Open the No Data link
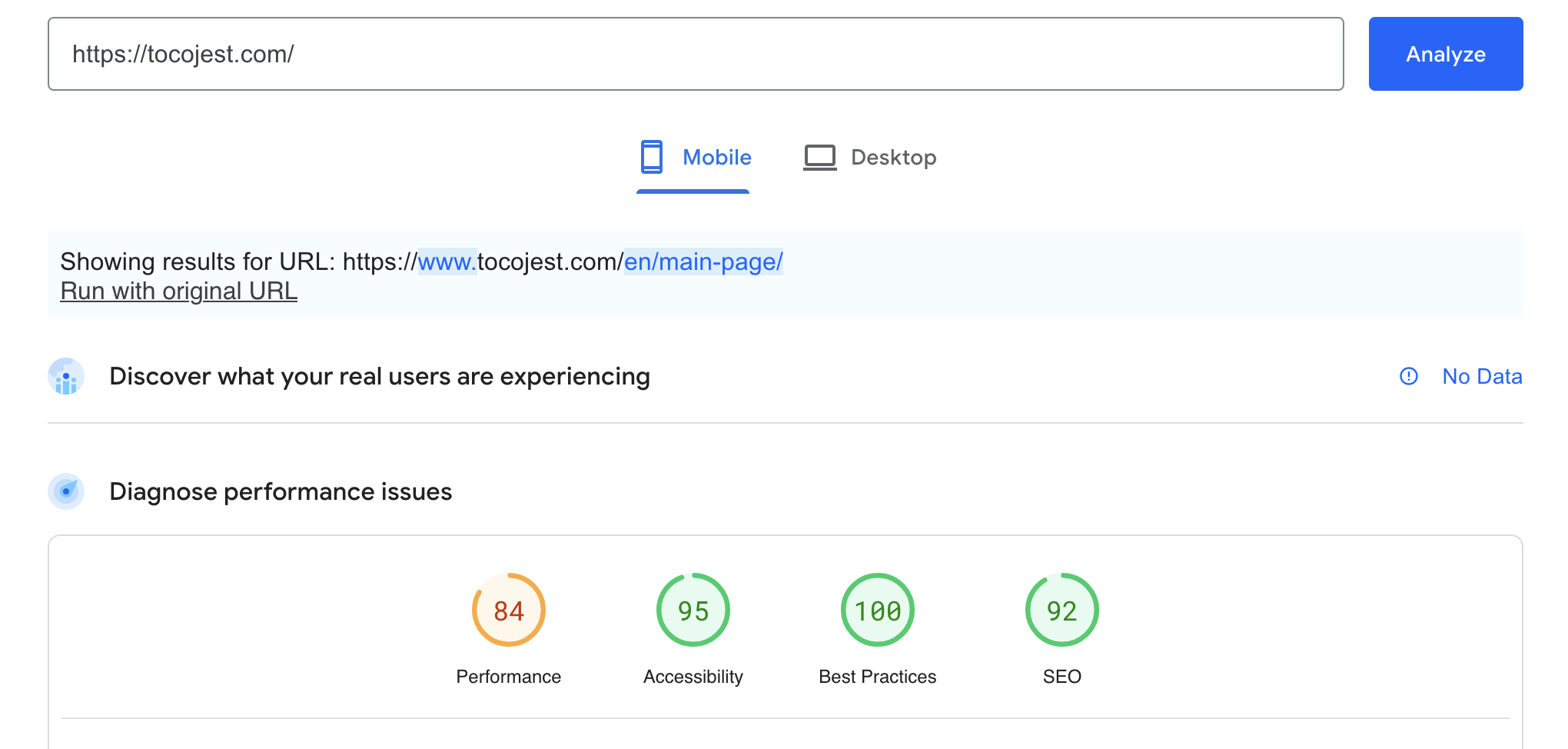 (x=1482, y=376)
